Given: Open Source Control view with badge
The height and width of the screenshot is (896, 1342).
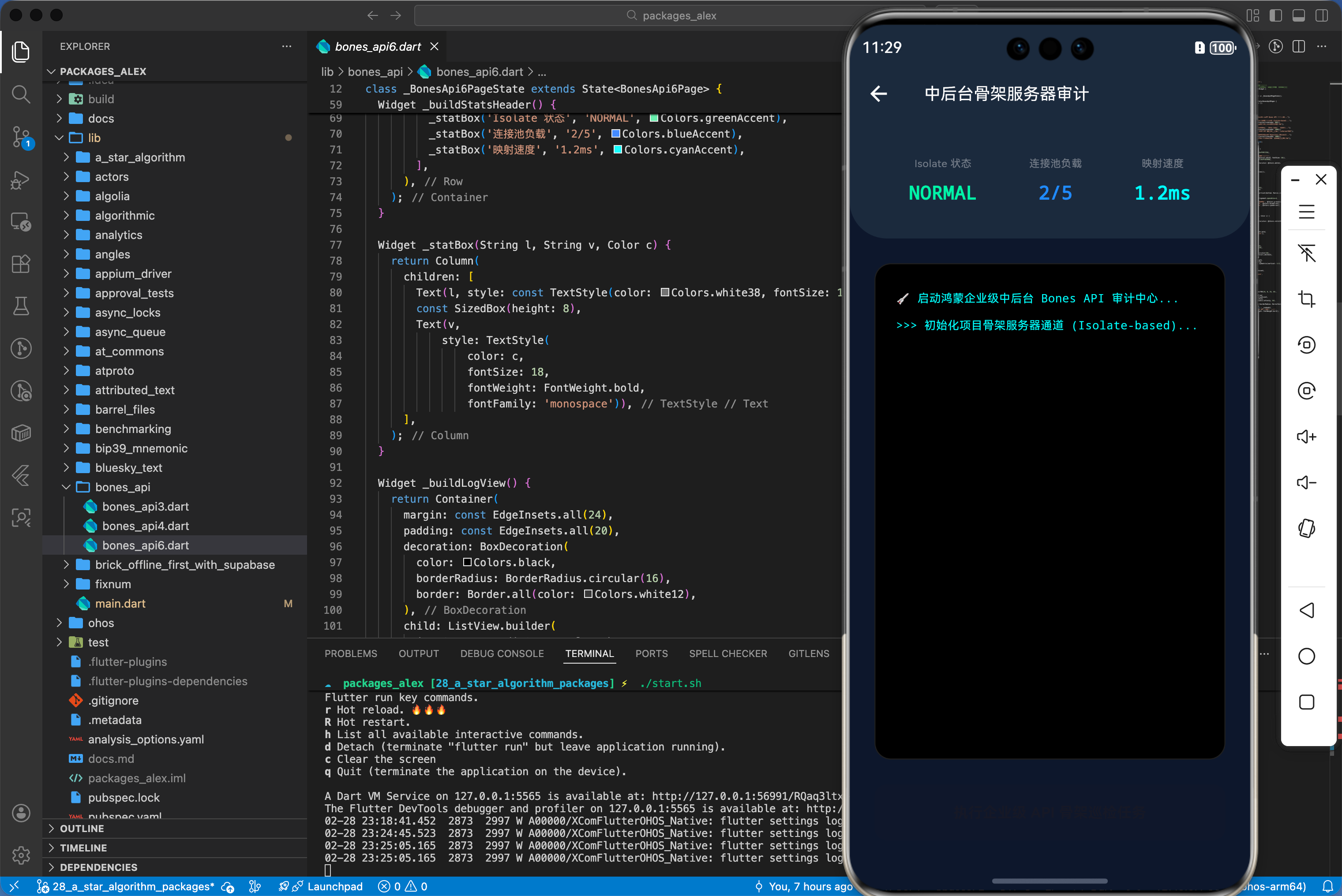Looking at the screenshot, I should (21, 137).
